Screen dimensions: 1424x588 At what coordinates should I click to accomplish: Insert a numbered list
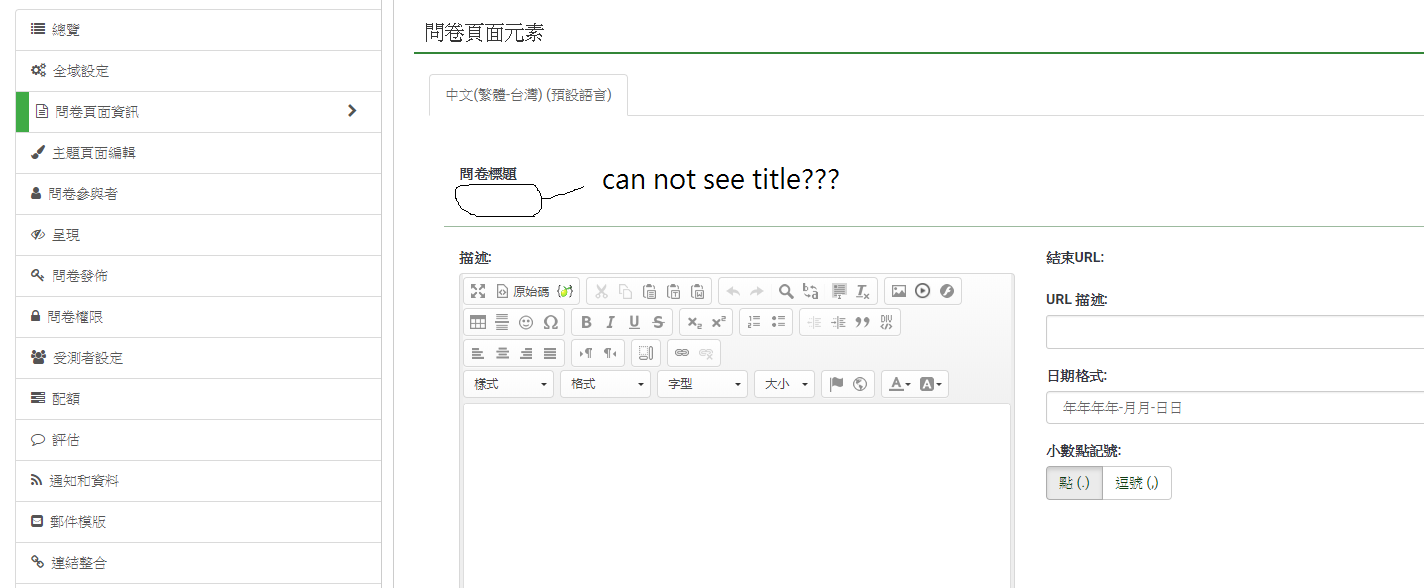coord(755,322)
